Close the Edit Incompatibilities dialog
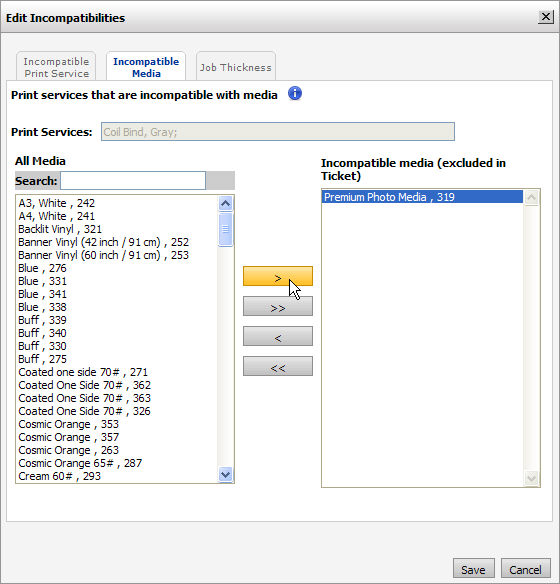The image size is (560, 584). click(545, 17)
